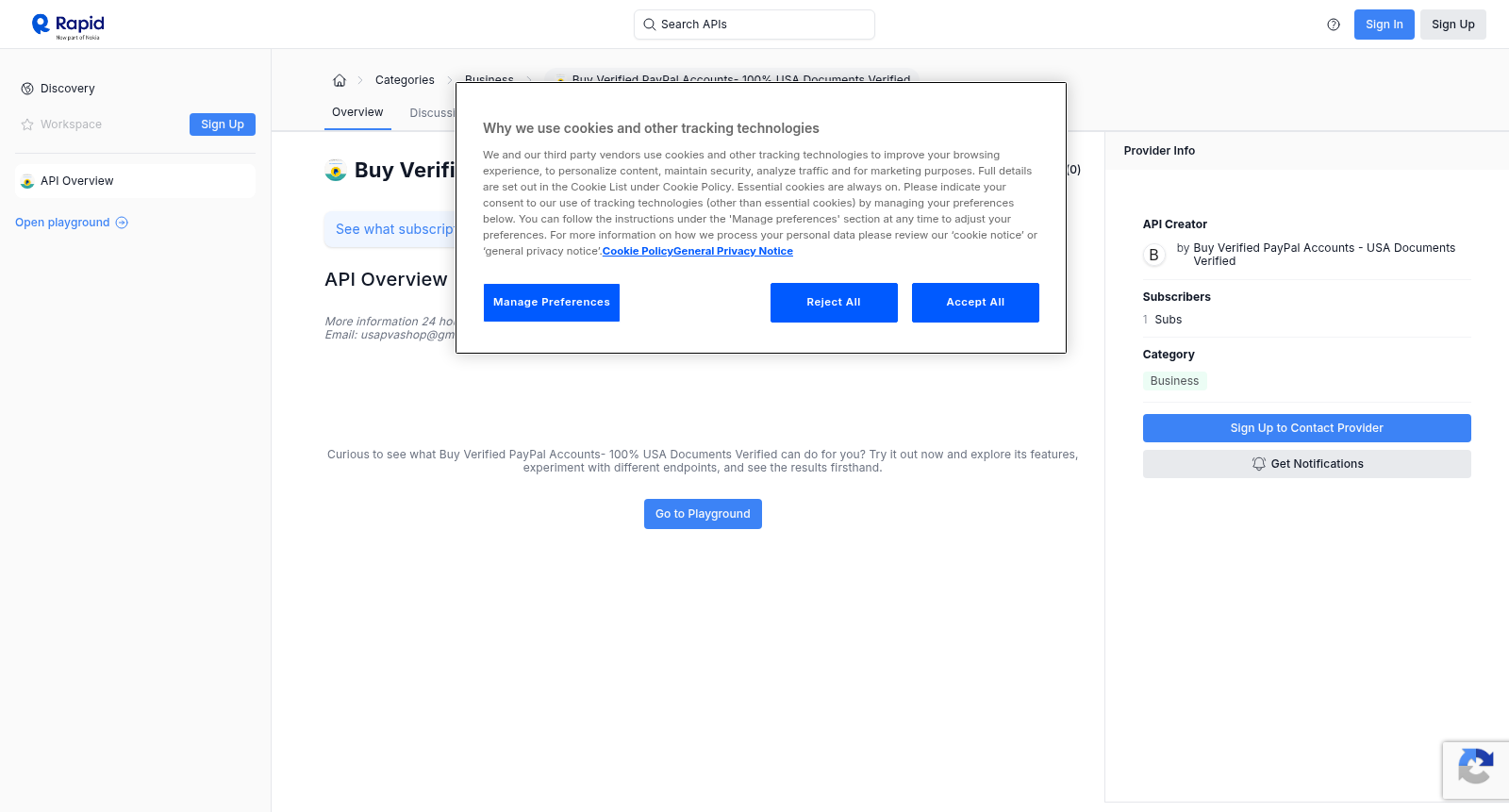The width and height of the screenshot is (1509, 812).
Task: Click Accept All cookies button
Action: coord(975,303)
